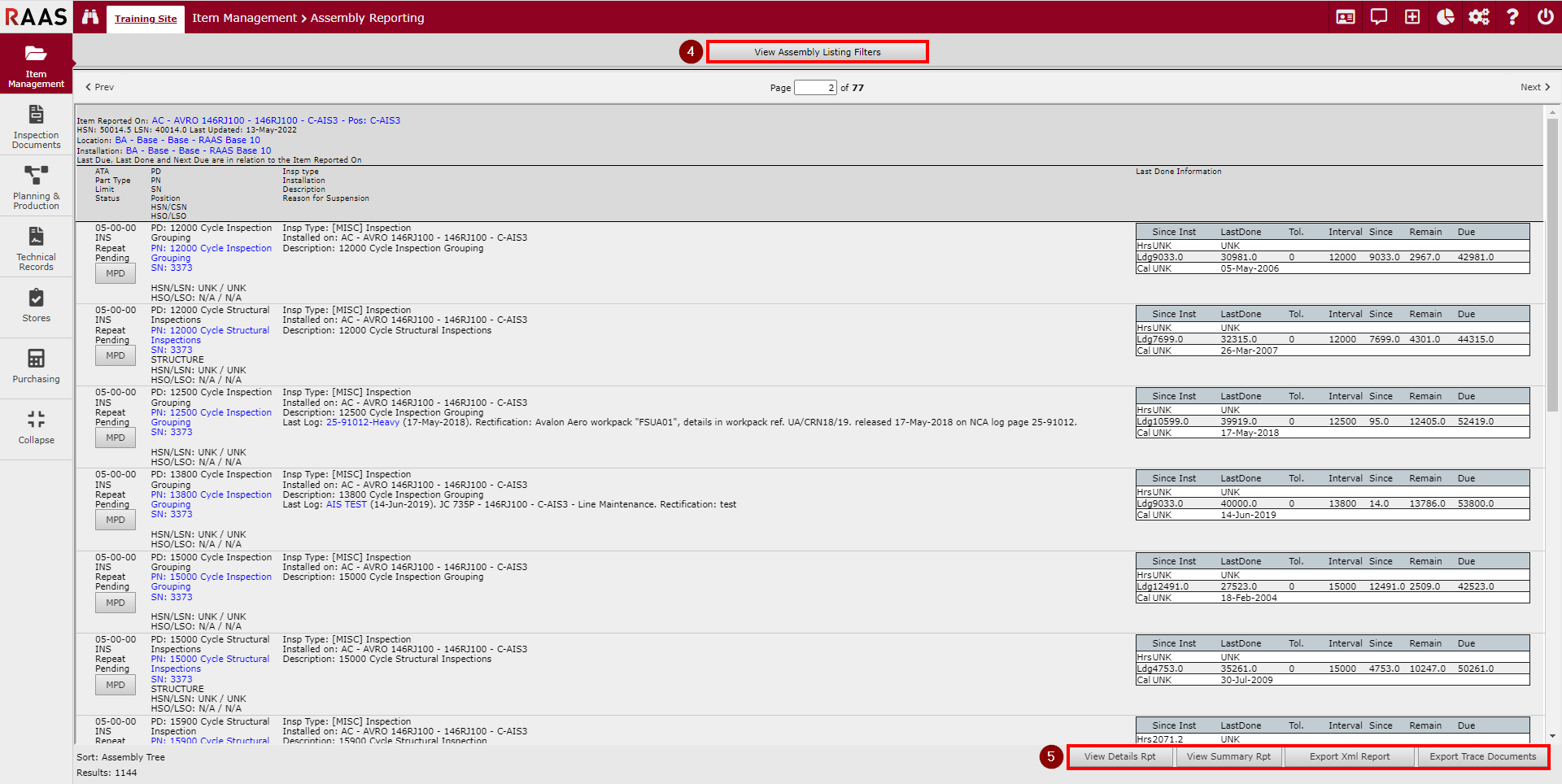Open the chat message icon
The width and height of the screenshot is (1562, 784).
point(1379,17)
